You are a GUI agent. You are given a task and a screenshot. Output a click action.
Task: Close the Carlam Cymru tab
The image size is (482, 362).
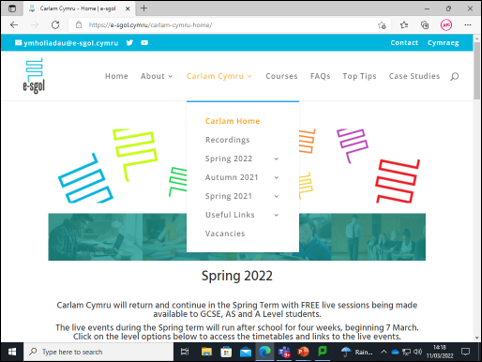click(x=128, y=9)
